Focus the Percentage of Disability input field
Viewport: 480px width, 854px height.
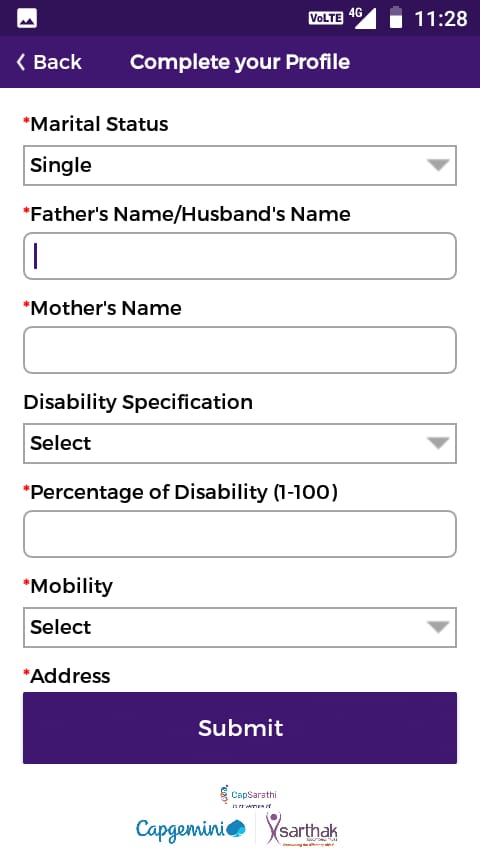pos(240,534)
